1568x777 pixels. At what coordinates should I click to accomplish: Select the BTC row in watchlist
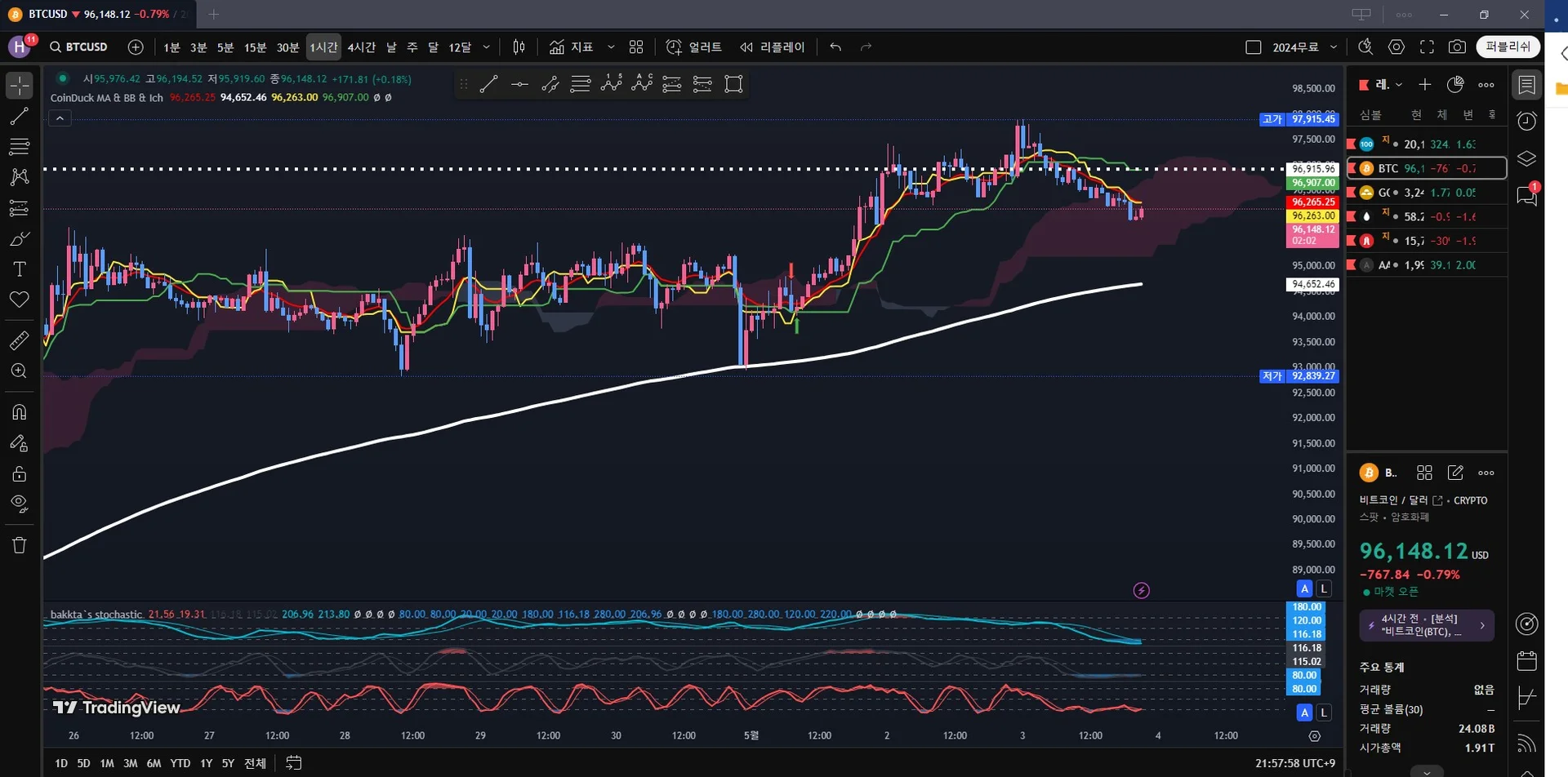pyautogui.click(x=1426, y=168)
